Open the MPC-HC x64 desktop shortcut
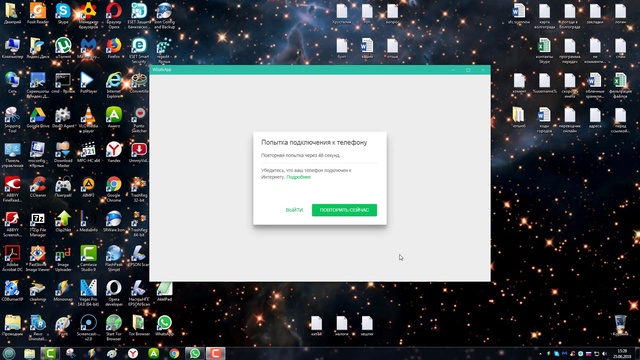Viewport: 640px width, 360px height. coord(88,152)
